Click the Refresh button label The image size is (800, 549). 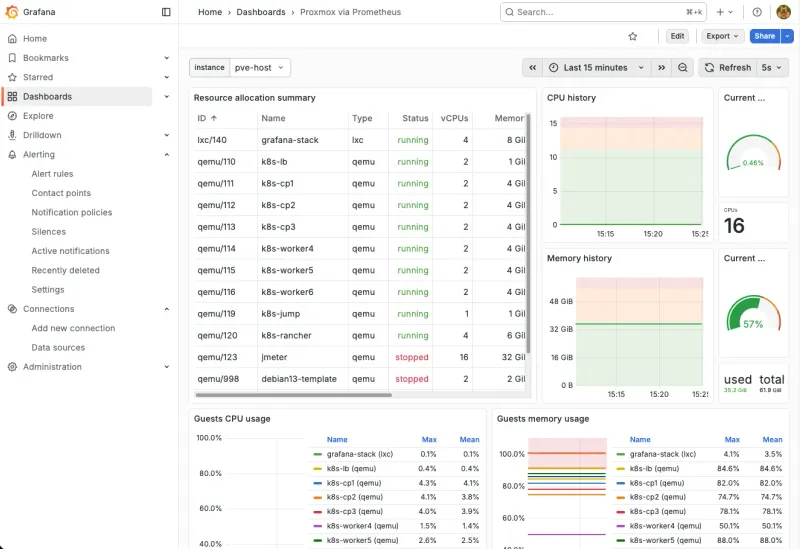point(735,68)
